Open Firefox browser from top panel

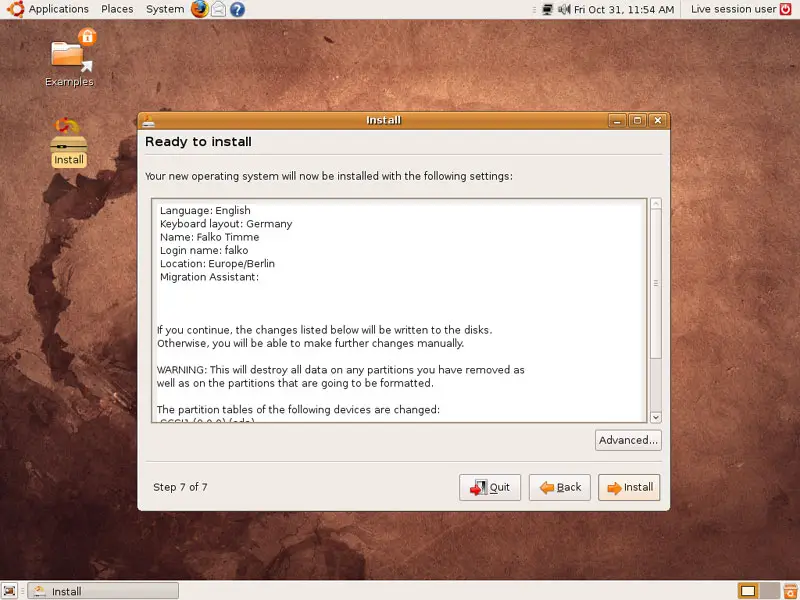(199, 9)
